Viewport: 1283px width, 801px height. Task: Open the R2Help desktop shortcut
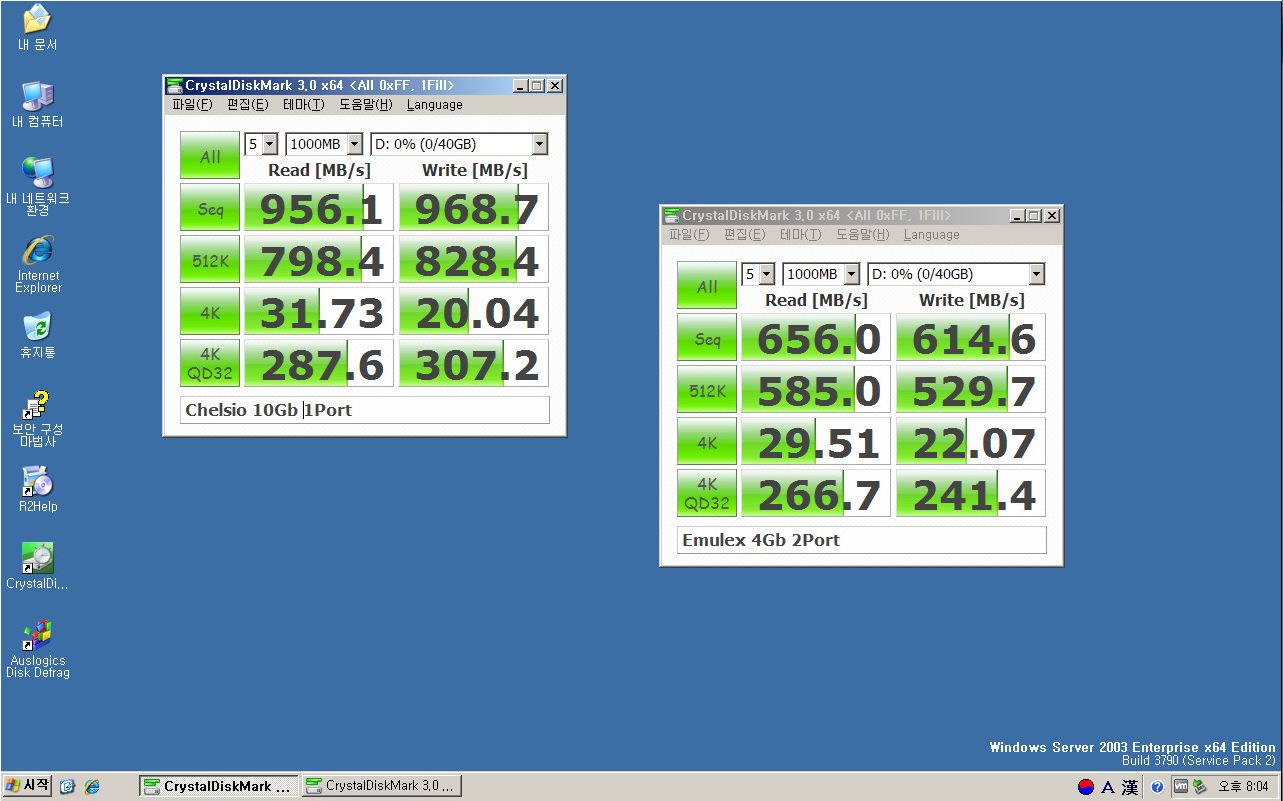click(x=38, y=490)
